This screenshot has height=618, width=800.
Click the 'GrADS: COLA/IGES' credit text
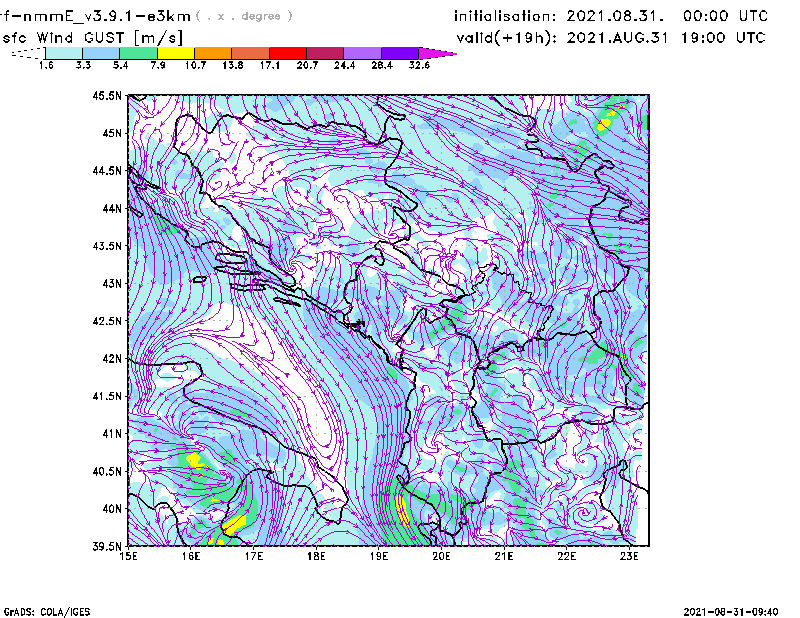coord(47,612)
